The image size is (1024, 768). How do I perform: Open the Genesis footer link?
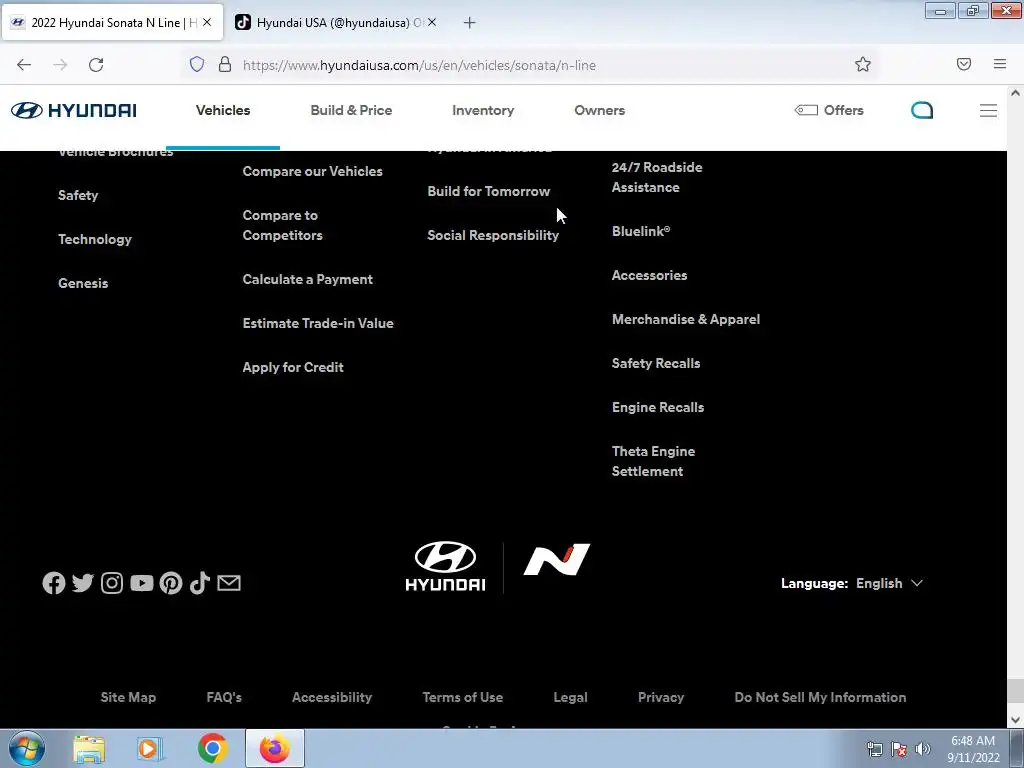tap(83, 283)
